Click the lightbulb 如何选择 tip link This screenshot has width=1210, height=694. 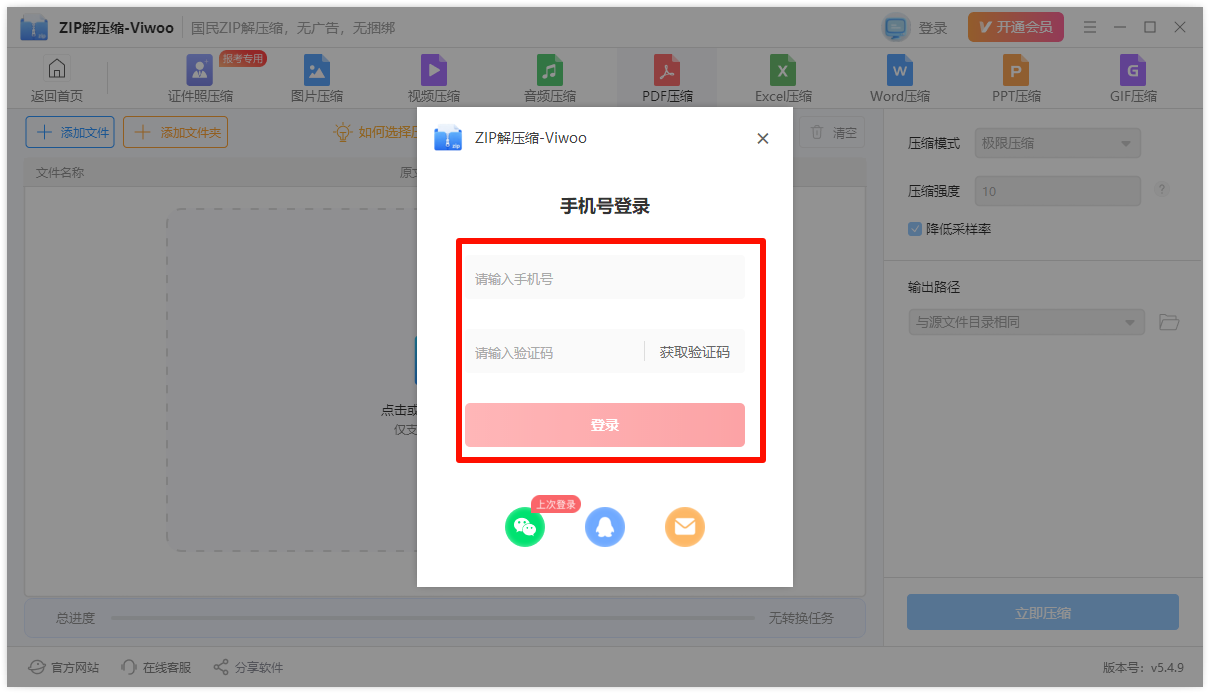click(x=375, y=132)
